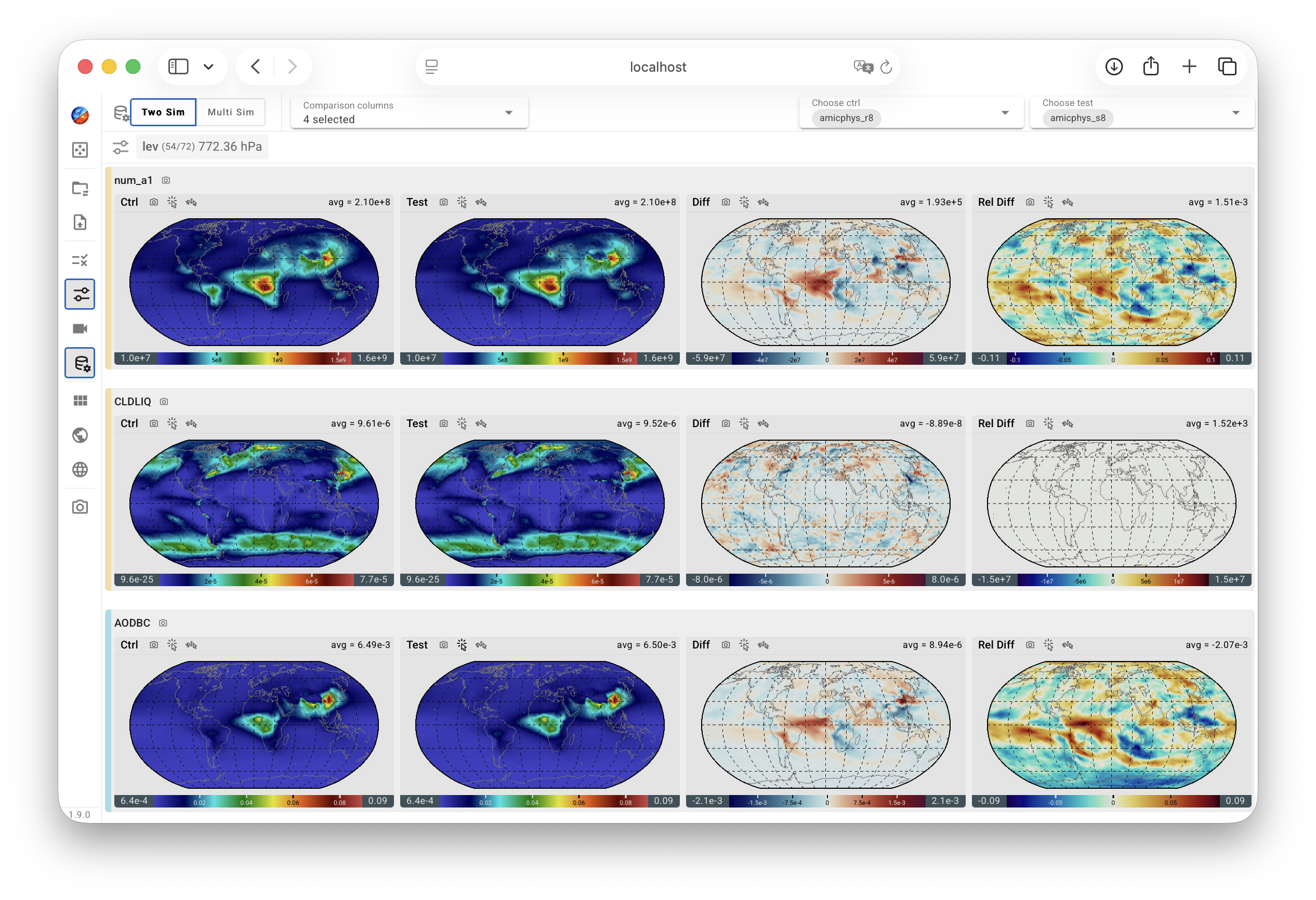This screenshot has height=900, width=1316.
Task: Toggle the highlighted sliders control panel in sidebar
Action: click(x=80, y=294)
